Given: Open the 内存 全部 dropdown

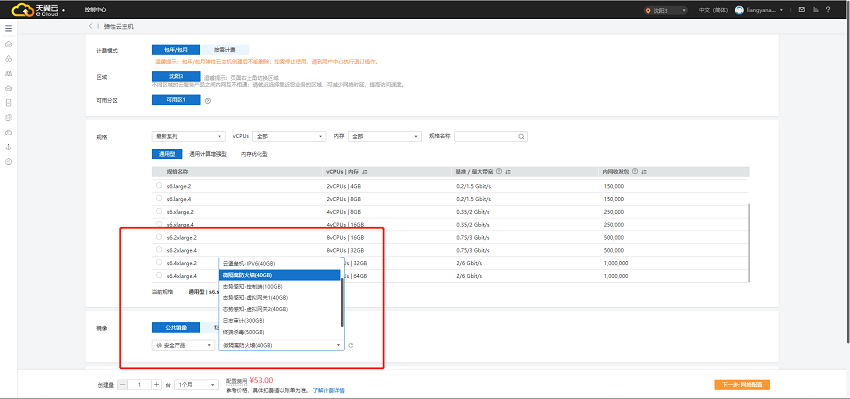Looking at the screenshot, I should pyautogui.click(x=385, y=137).
